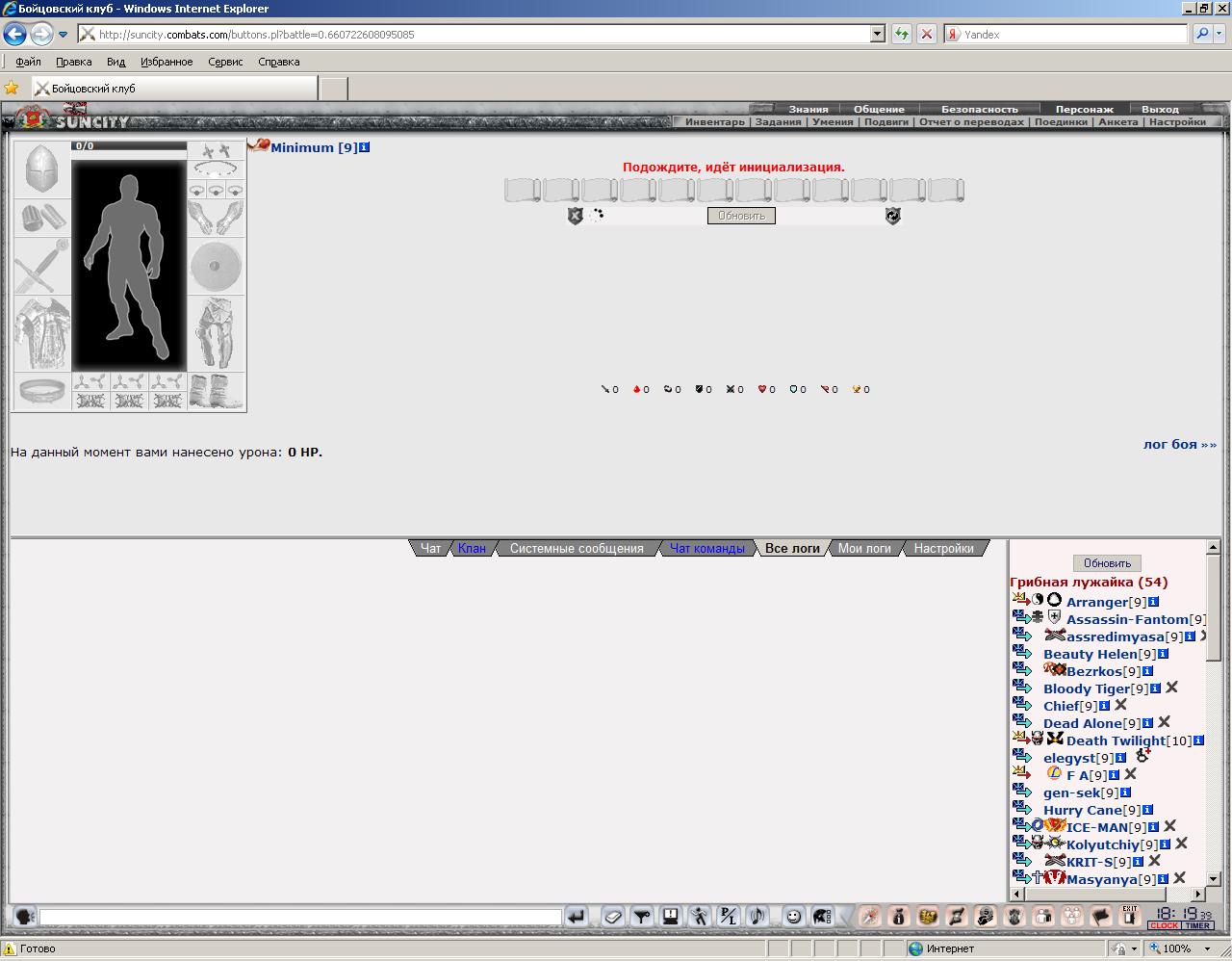1232x961 pixels.
Task: Click the browser Refresh icon
Action: point(901,34)
